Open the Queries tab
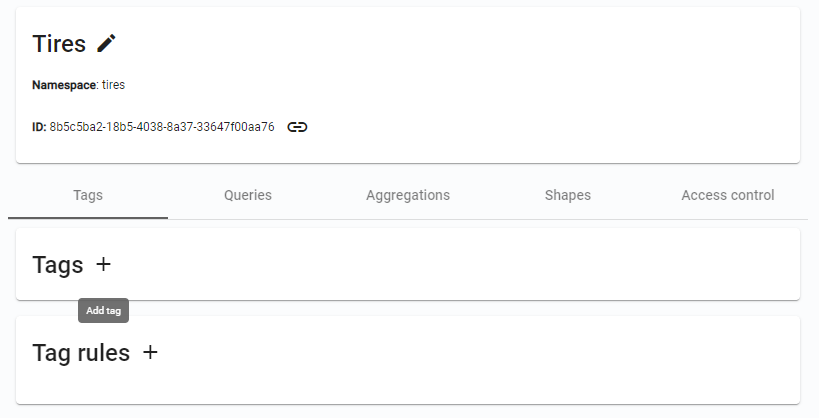 (x=248, y=195)
